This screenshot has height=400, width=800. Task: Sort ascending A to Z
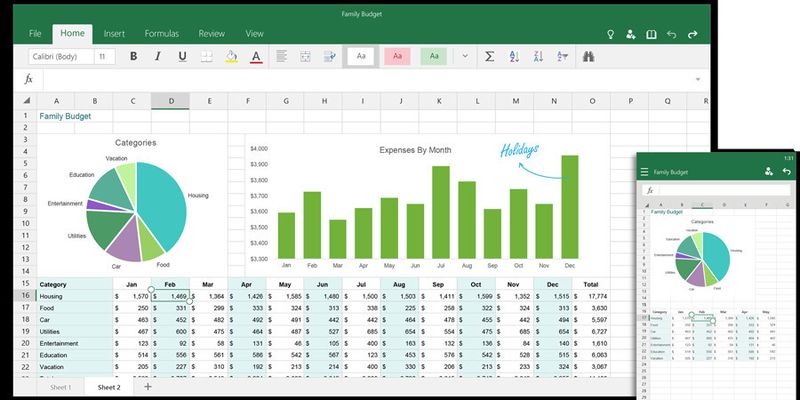click(x=514, y=57)
